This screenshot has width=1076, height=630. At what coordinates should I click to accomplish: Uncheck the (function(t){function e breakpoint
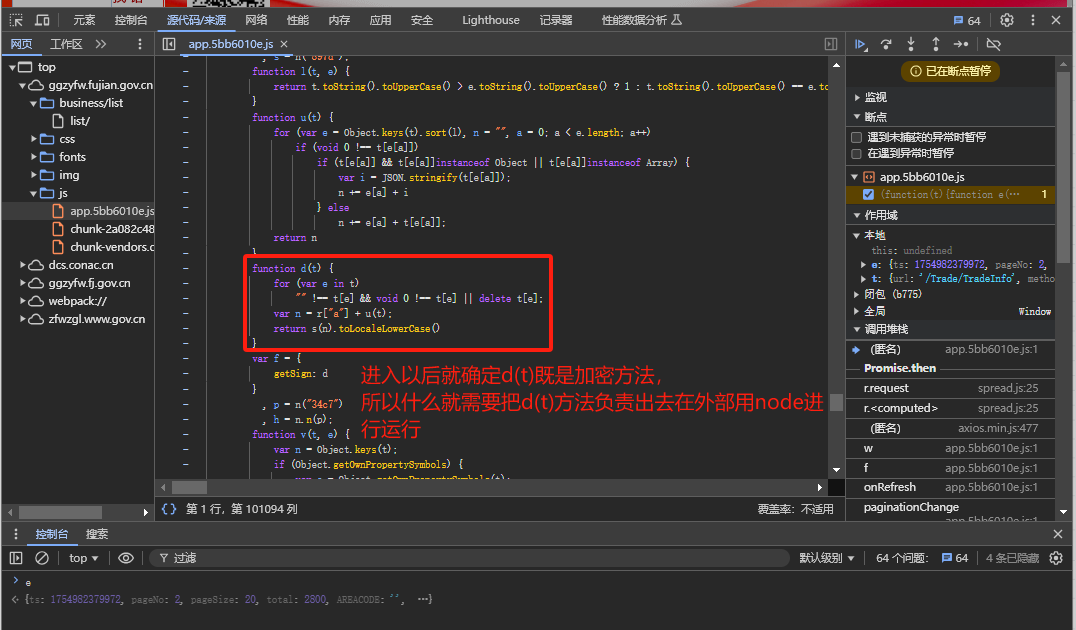click(868, 194)
